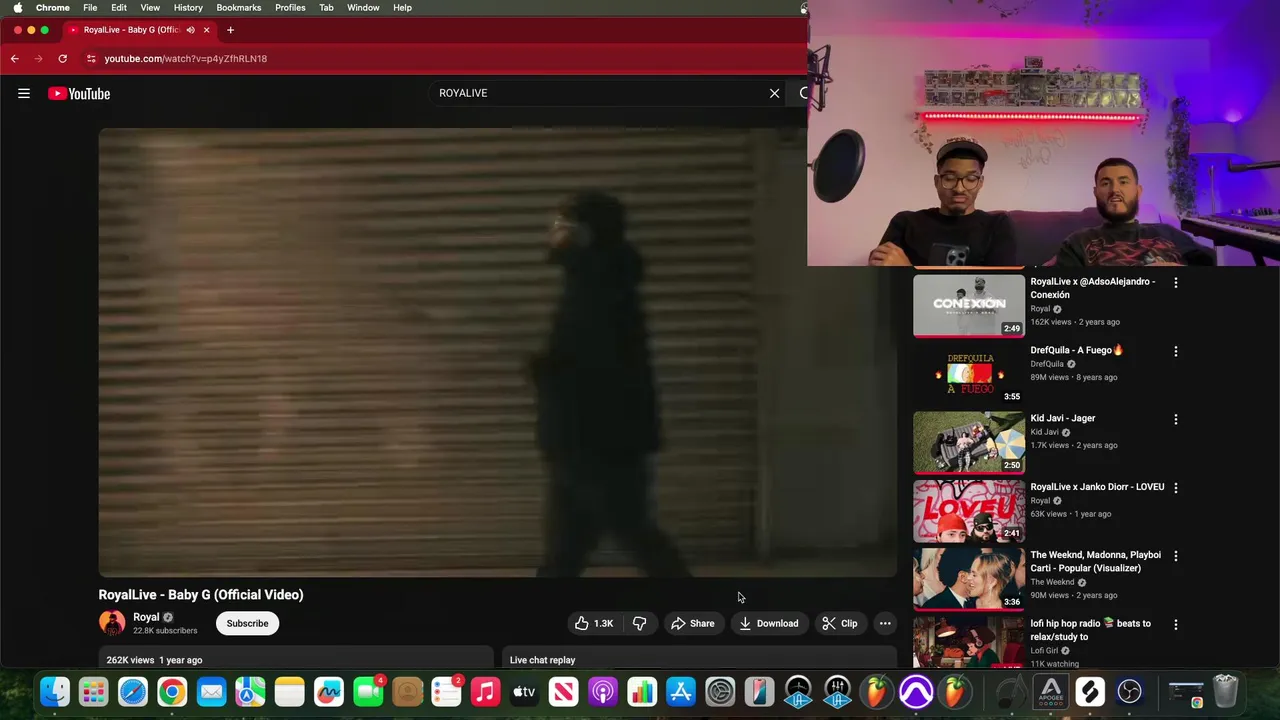Open FaceTime from the Dock
1280x720 pixels.
click(368, 691)
